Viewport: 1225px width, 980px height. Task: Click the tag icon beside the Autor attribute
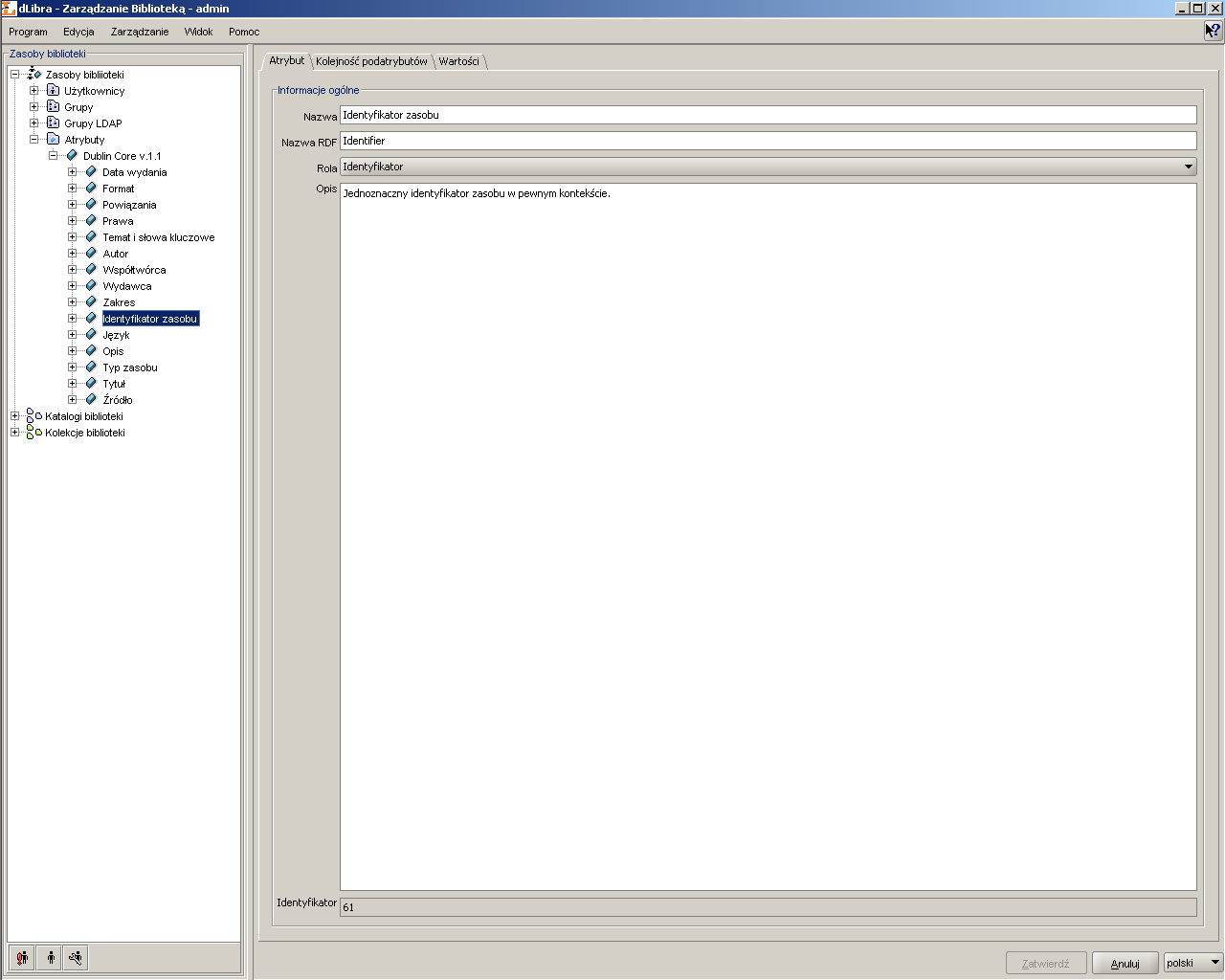coord(91,254)
